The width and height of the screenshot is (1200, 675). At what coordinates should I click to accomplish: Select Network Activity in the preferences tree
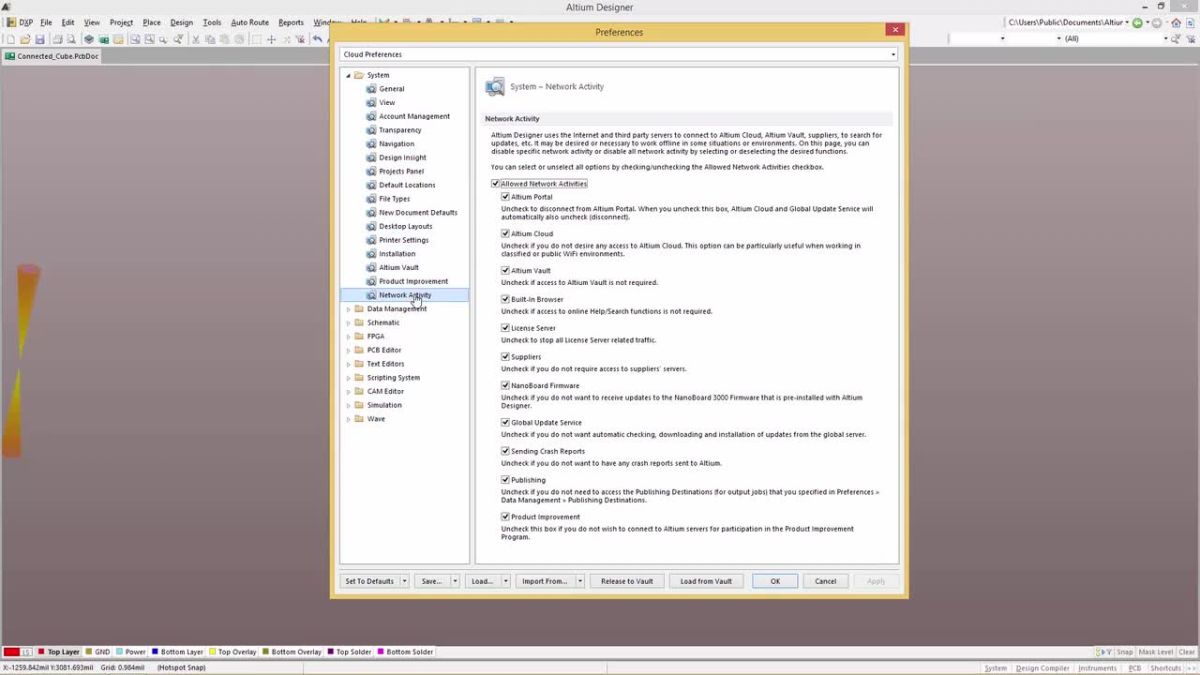click(x=406, y=294)
